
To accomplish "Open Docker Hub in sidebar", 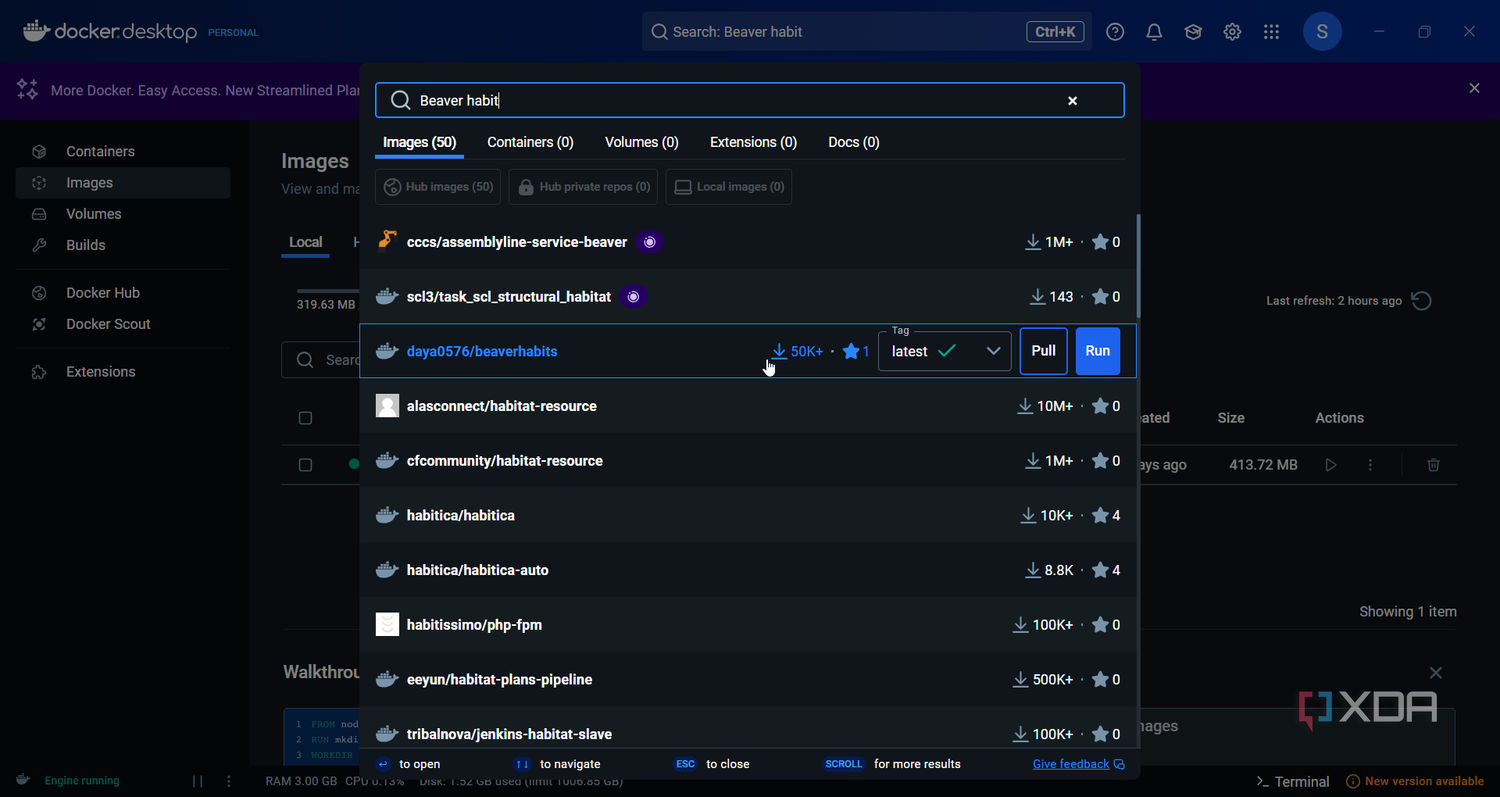I will (123, 293).
